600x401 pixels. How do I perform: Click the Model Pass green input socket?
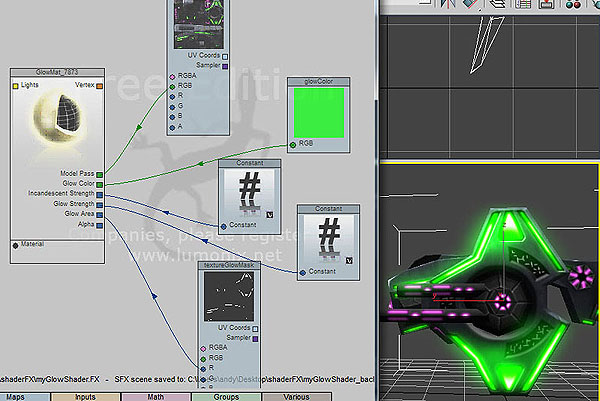(101, 174)
